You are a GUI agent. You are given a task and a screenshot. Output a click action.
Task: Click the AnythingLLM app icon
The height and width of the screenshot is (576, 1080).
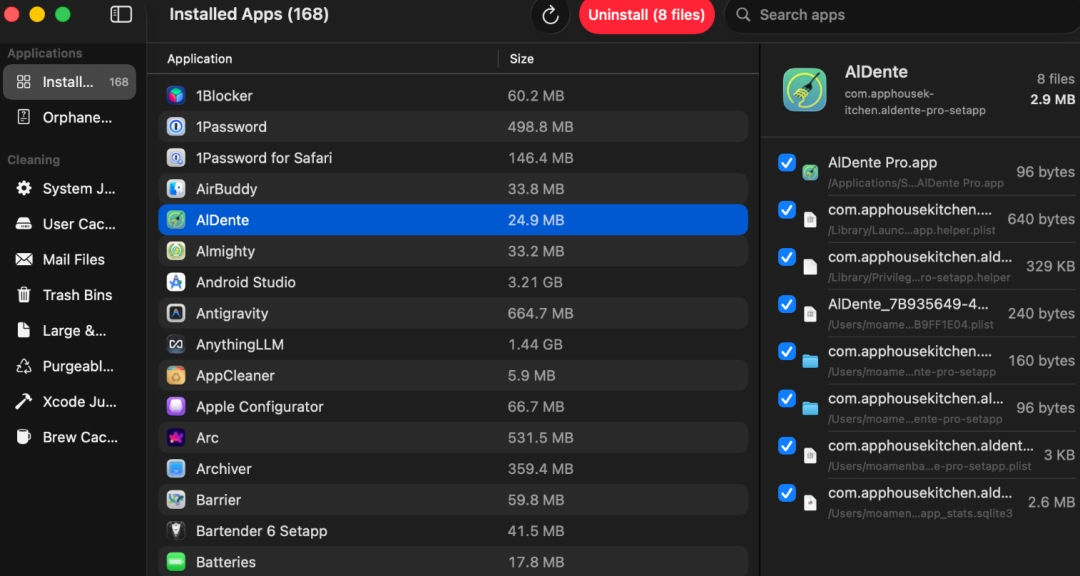(x=176, y=344)
